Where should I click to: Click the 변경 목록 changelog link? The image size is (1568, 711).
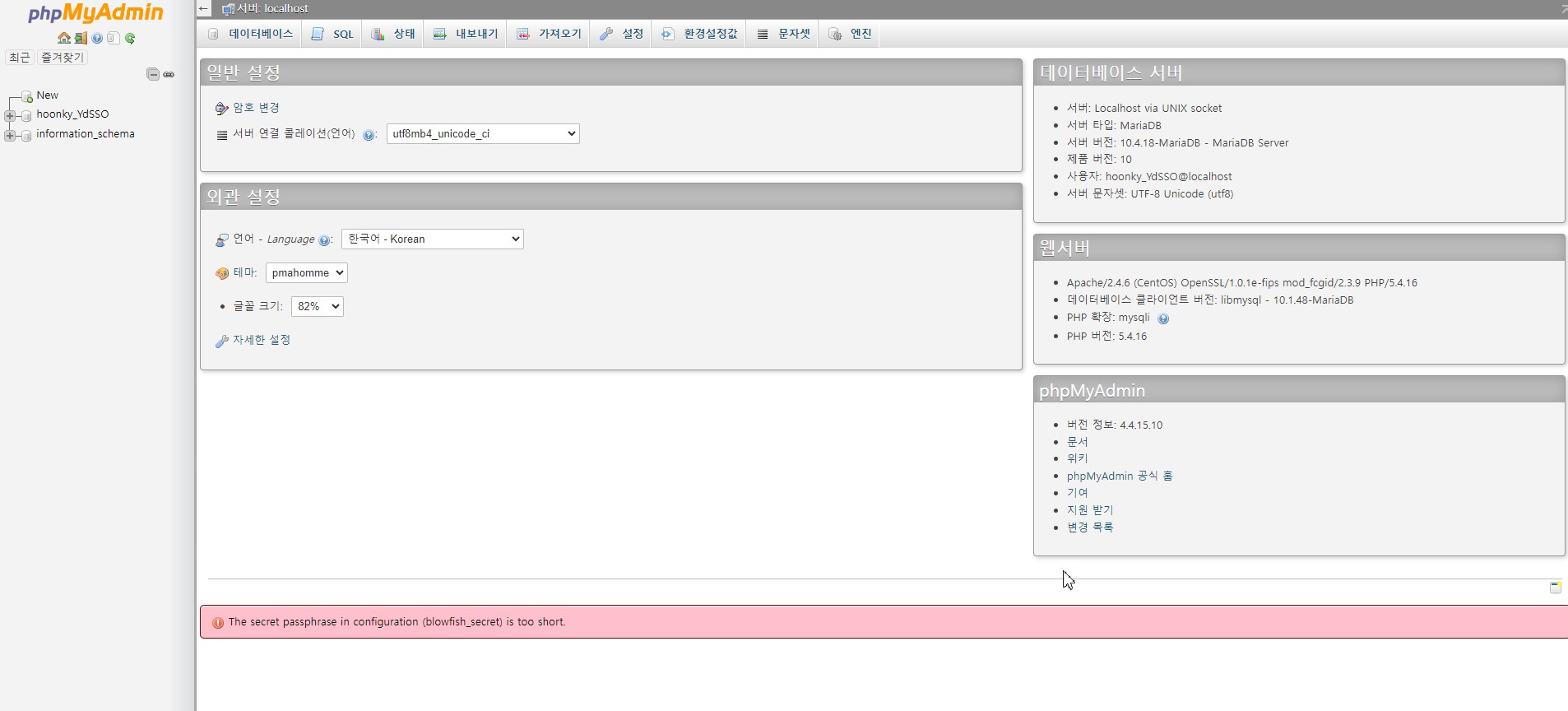pos(1090,527)
